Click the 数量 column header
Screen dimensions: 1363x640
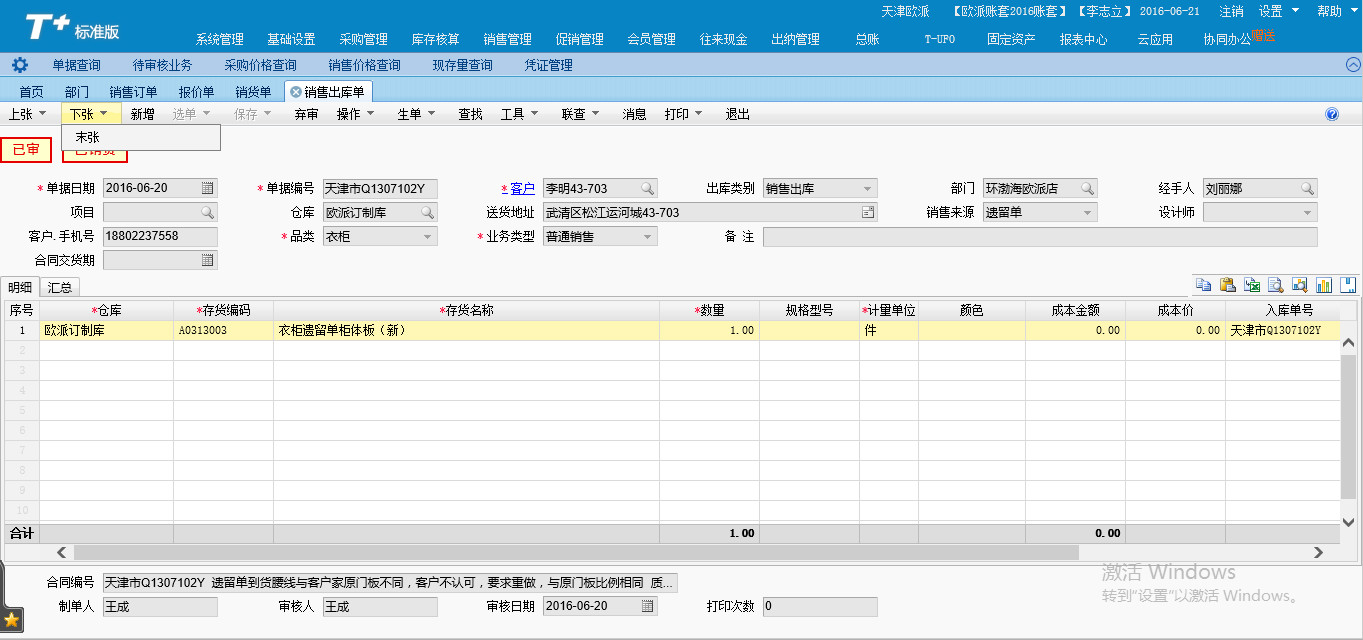(x=709, y=310)
